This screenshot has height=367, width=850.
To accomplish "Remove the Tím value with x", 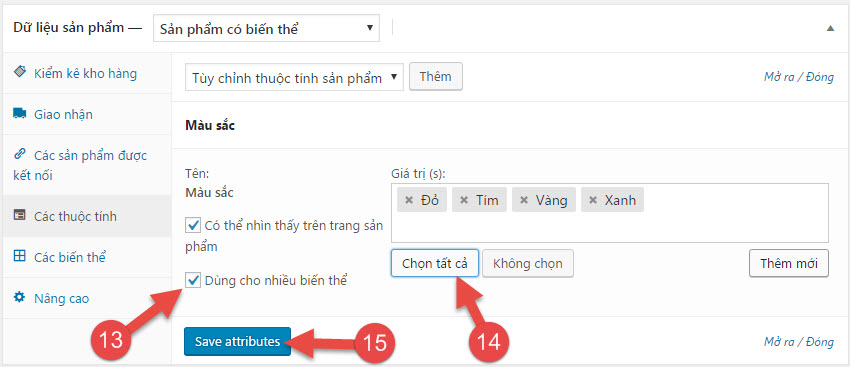I will 464,201.
